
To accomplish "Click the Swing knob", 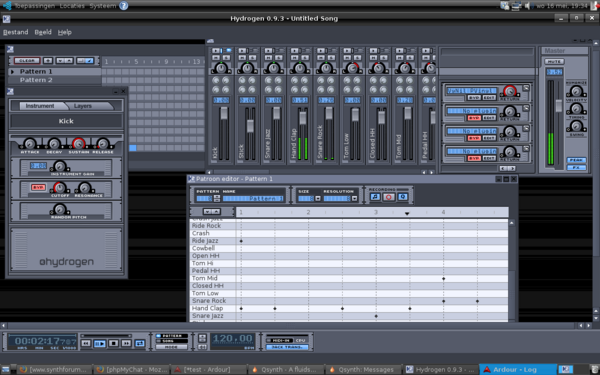I will click(576, 126).
